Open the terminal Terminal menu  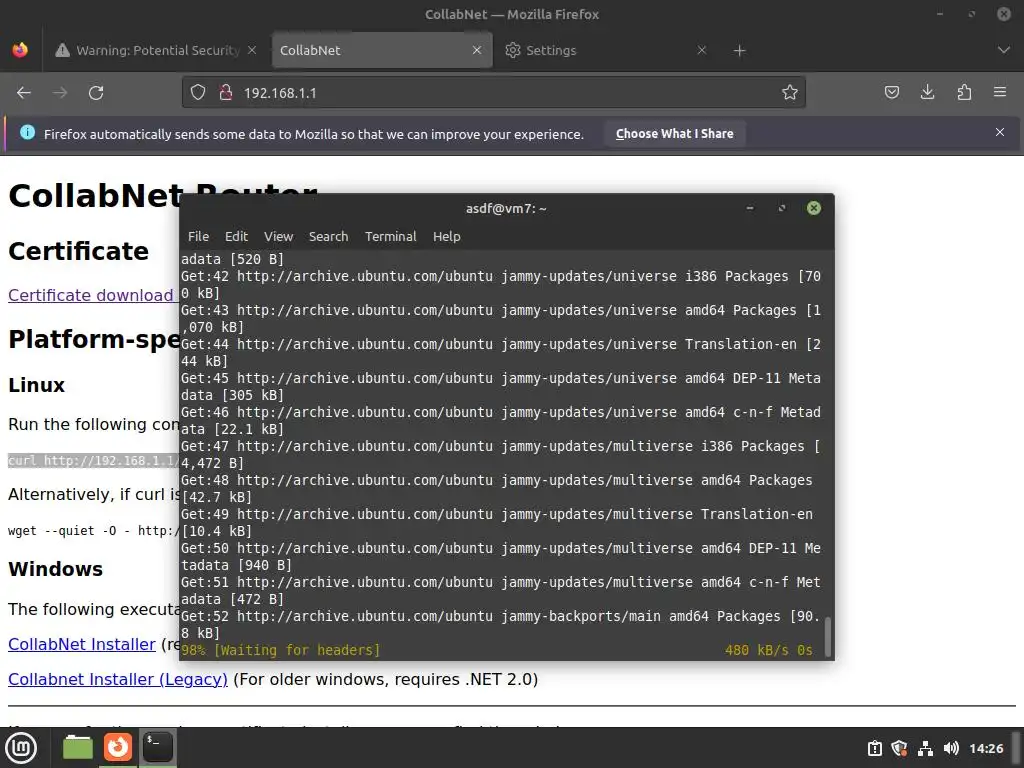391,236
